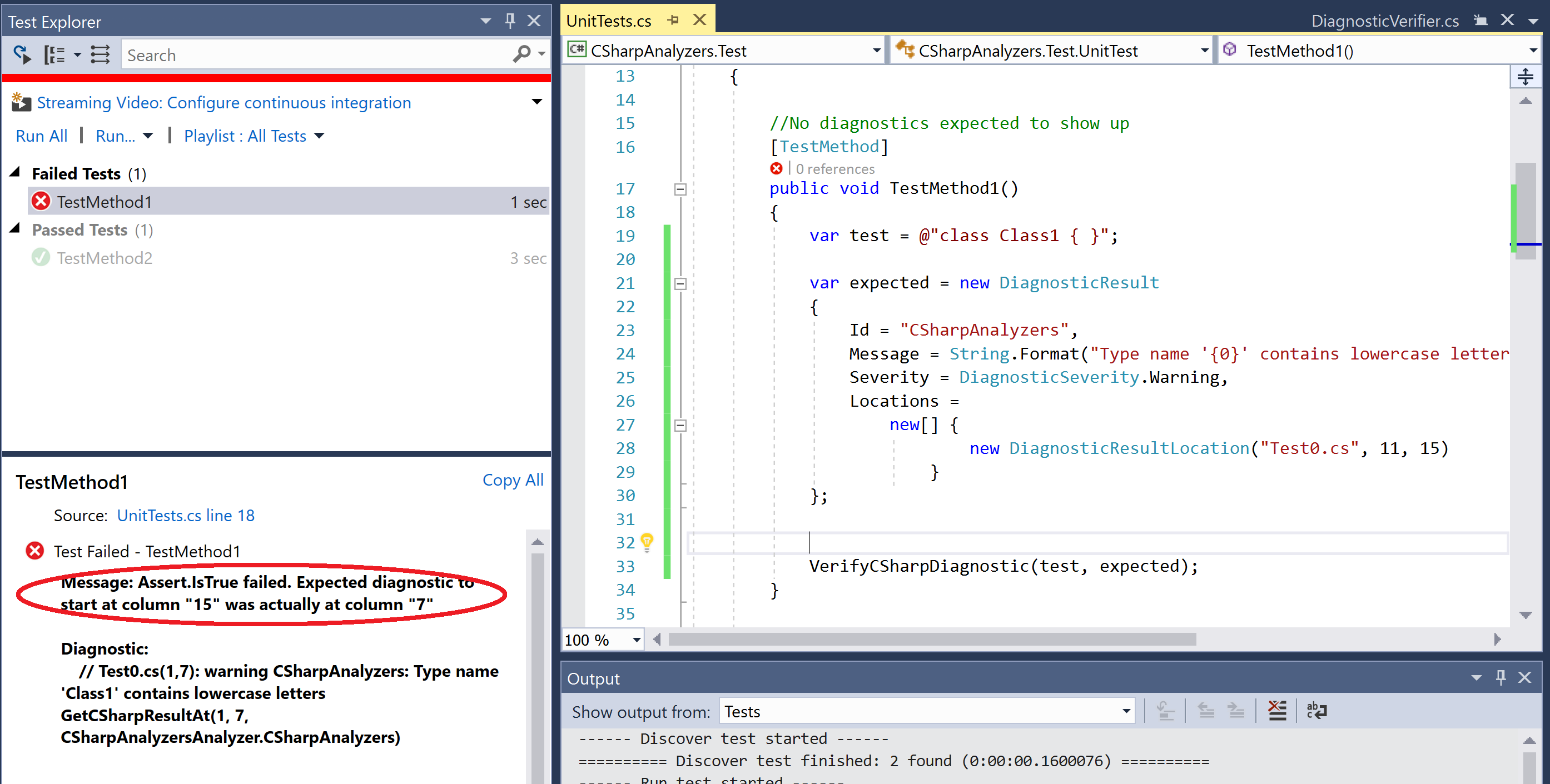Screen dimensions: 1550x784
Task: Click the editor horizontal scroll left arrow
Action: 657,639
